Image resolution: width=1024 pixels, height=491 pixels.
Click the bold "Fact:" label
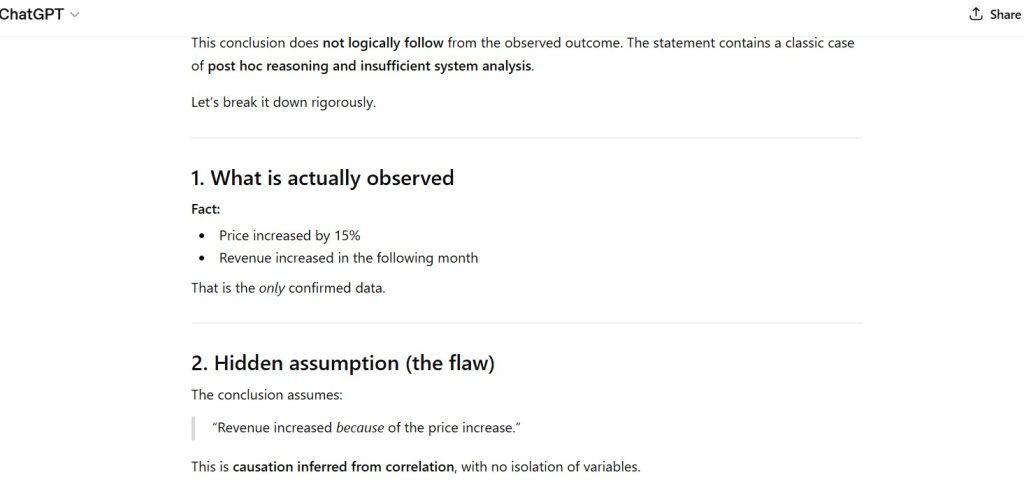(206, 209)
